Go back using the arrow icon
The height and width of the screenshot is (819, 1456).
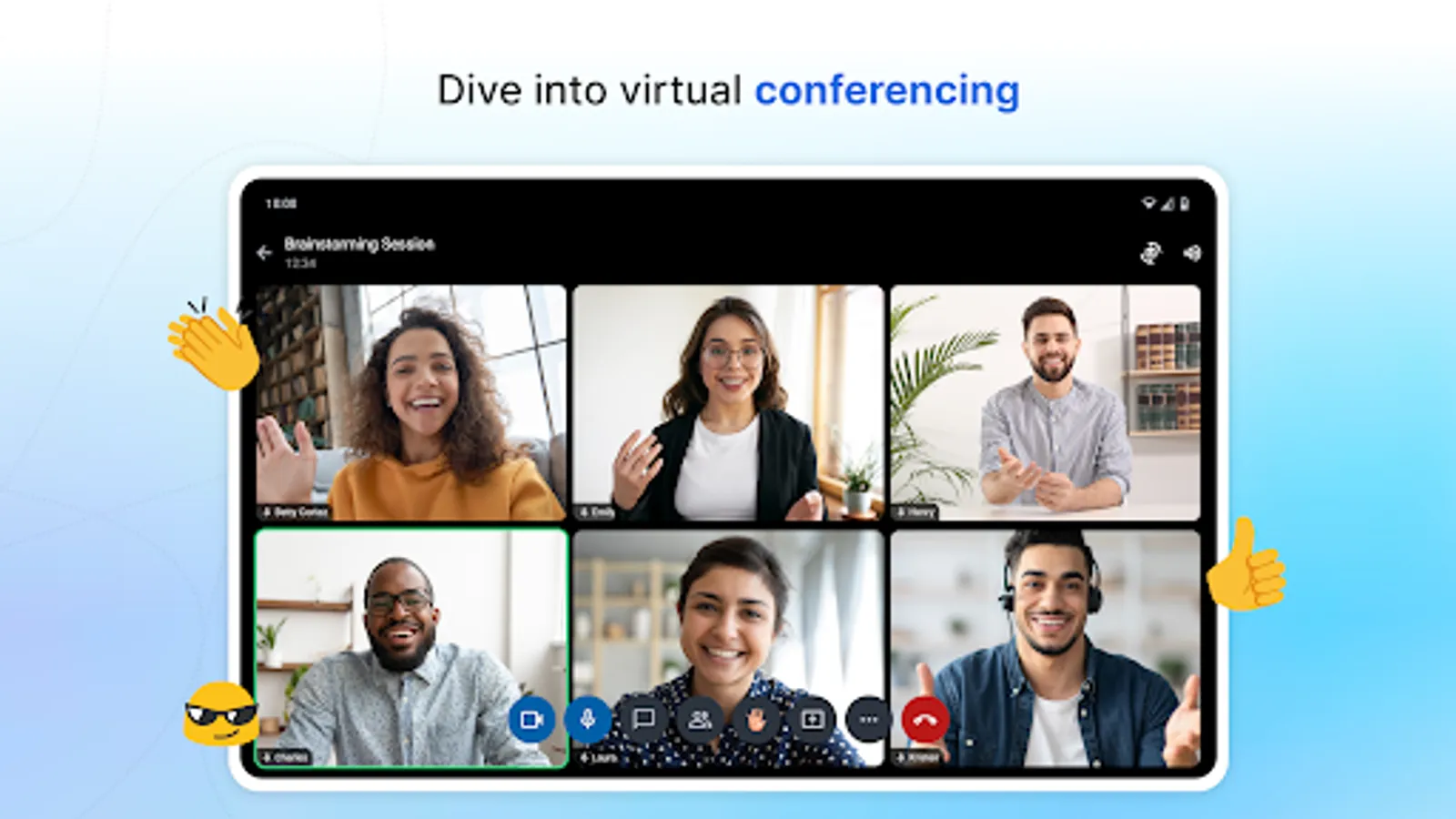click(x=265, y=253)
